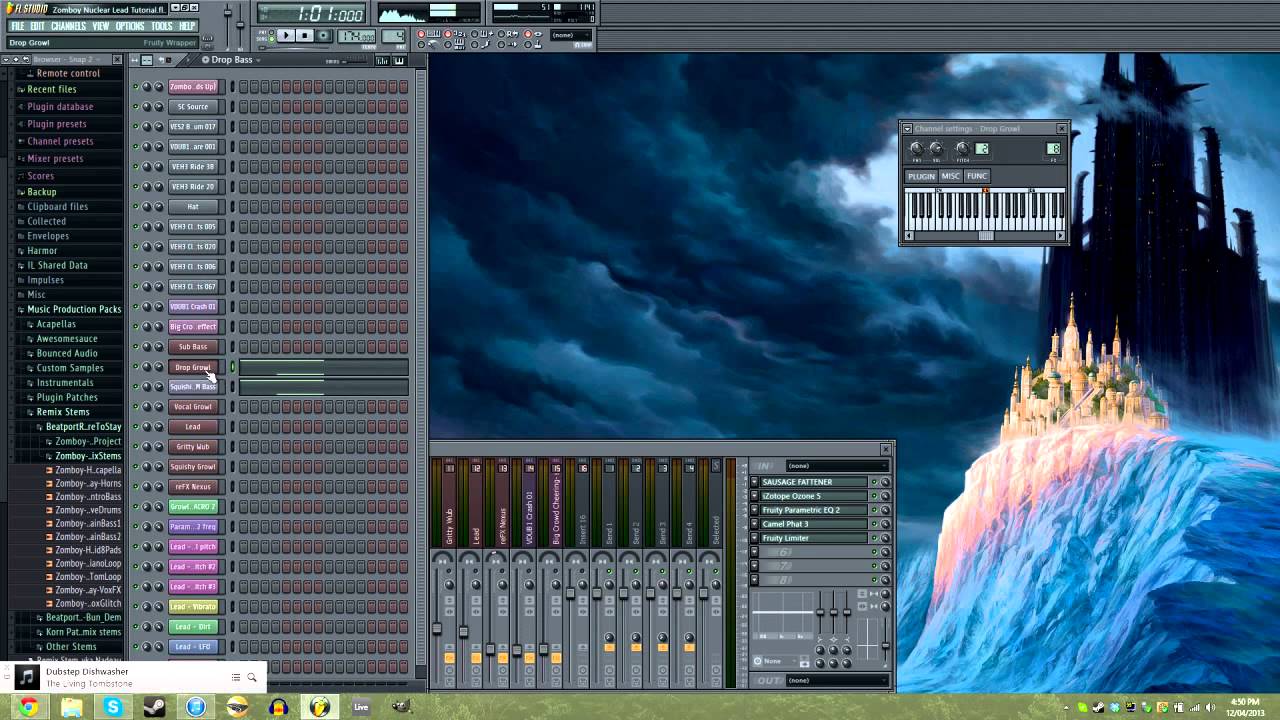Open the Camel Phat 3 slot menu arrow
Viewport: 1280px width, 720px height.
coord(755,524)
